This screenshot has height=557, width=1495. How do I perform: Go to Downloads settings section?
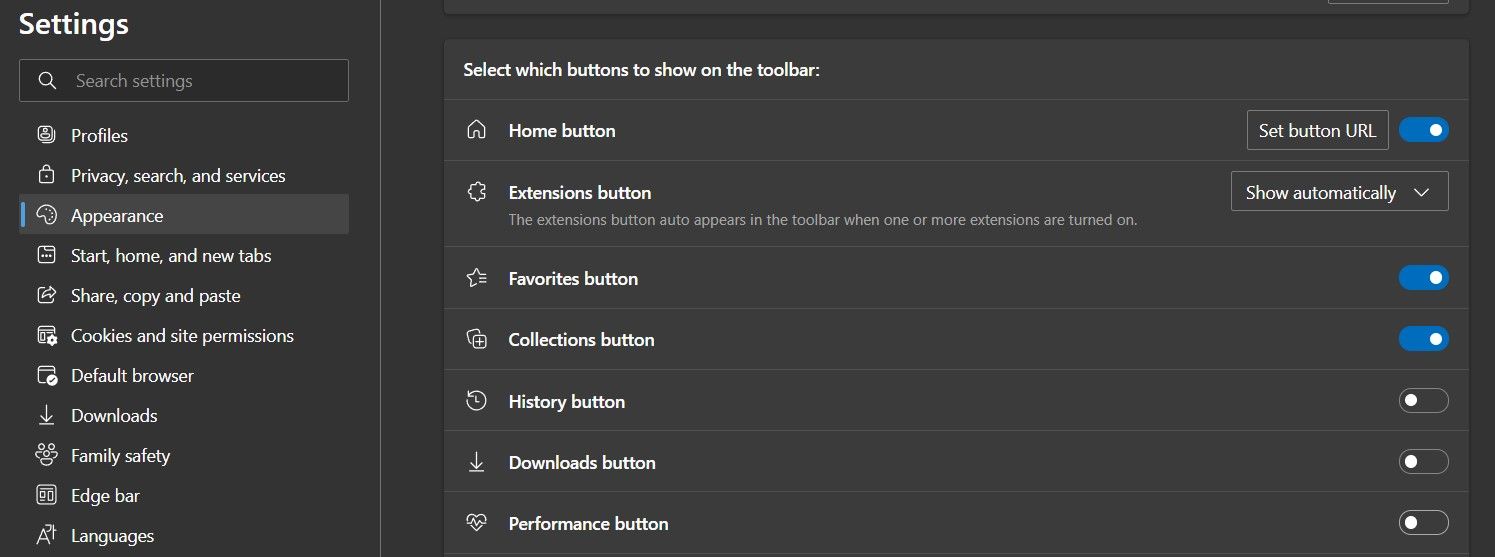114,415
